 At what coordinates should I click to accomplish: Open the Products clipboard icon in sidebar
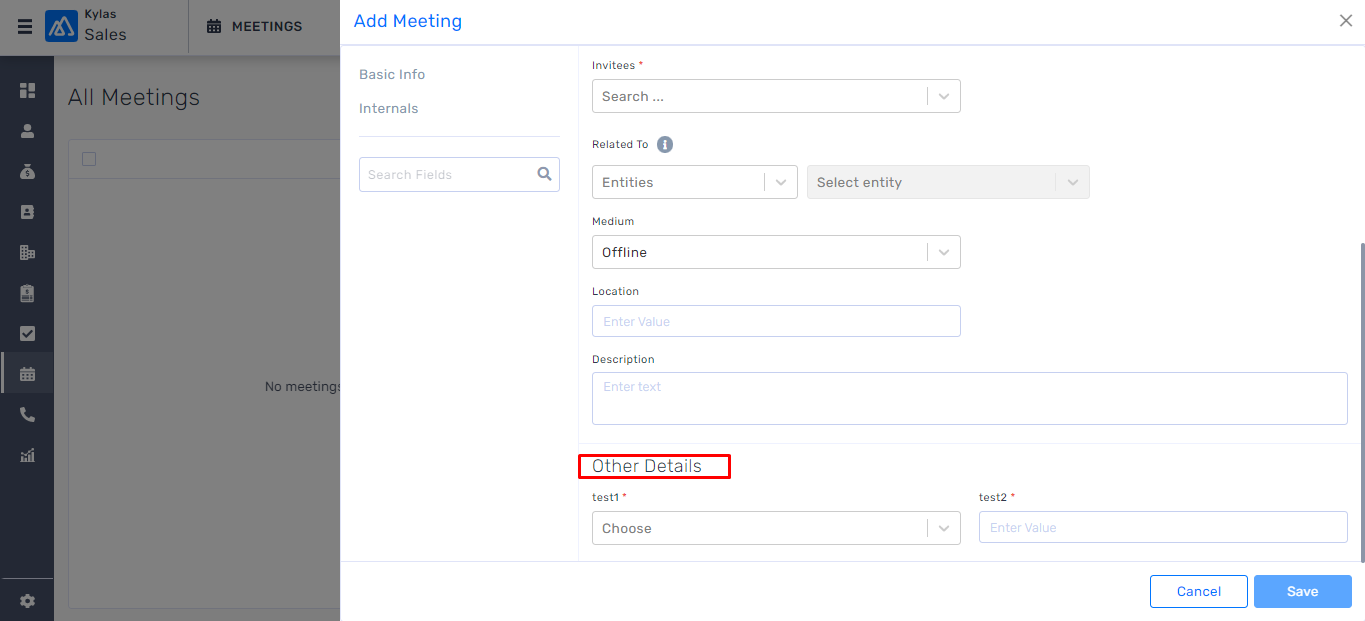click(27, 293)
